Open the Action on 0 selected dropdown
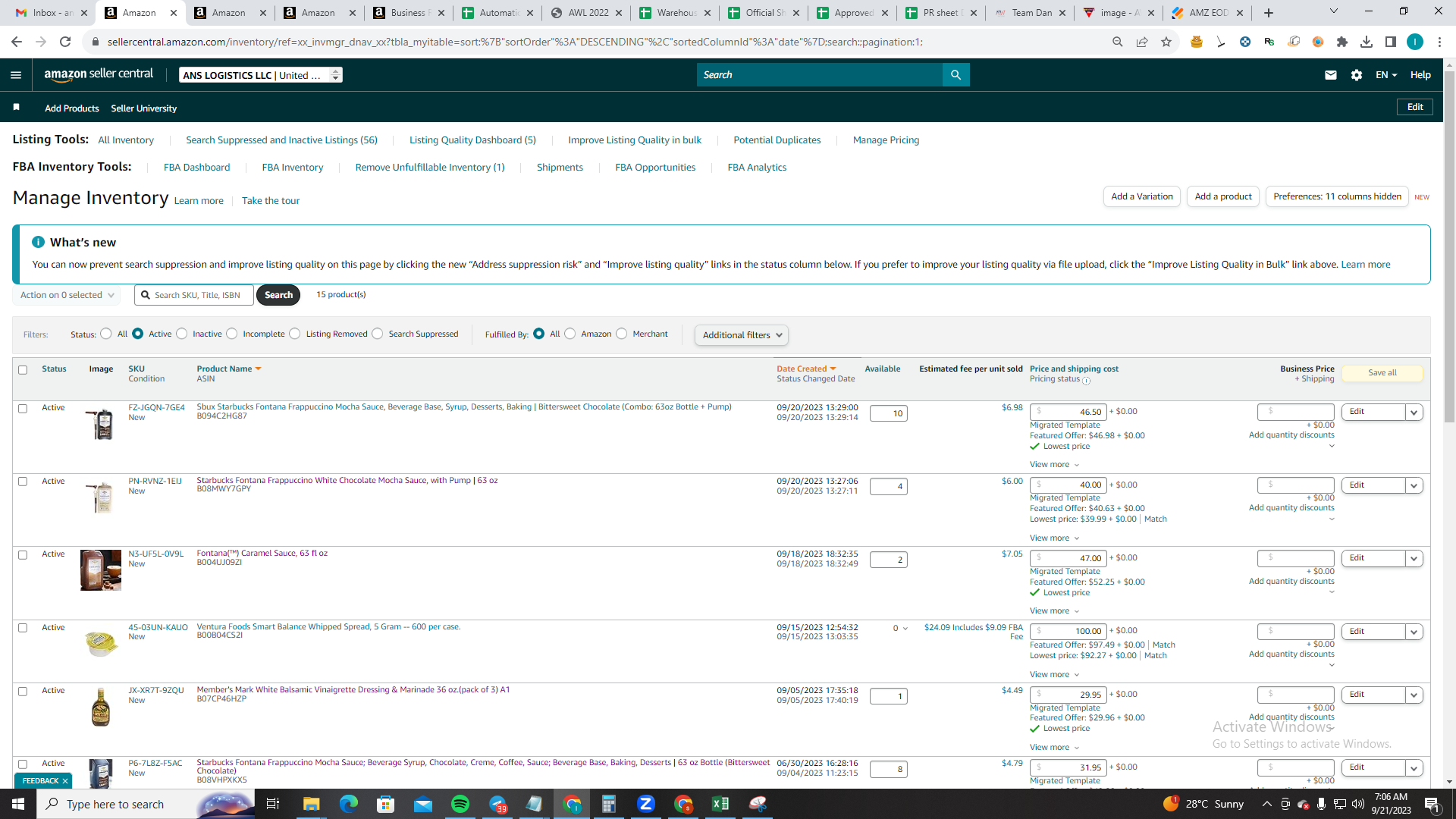 [67, 295]
